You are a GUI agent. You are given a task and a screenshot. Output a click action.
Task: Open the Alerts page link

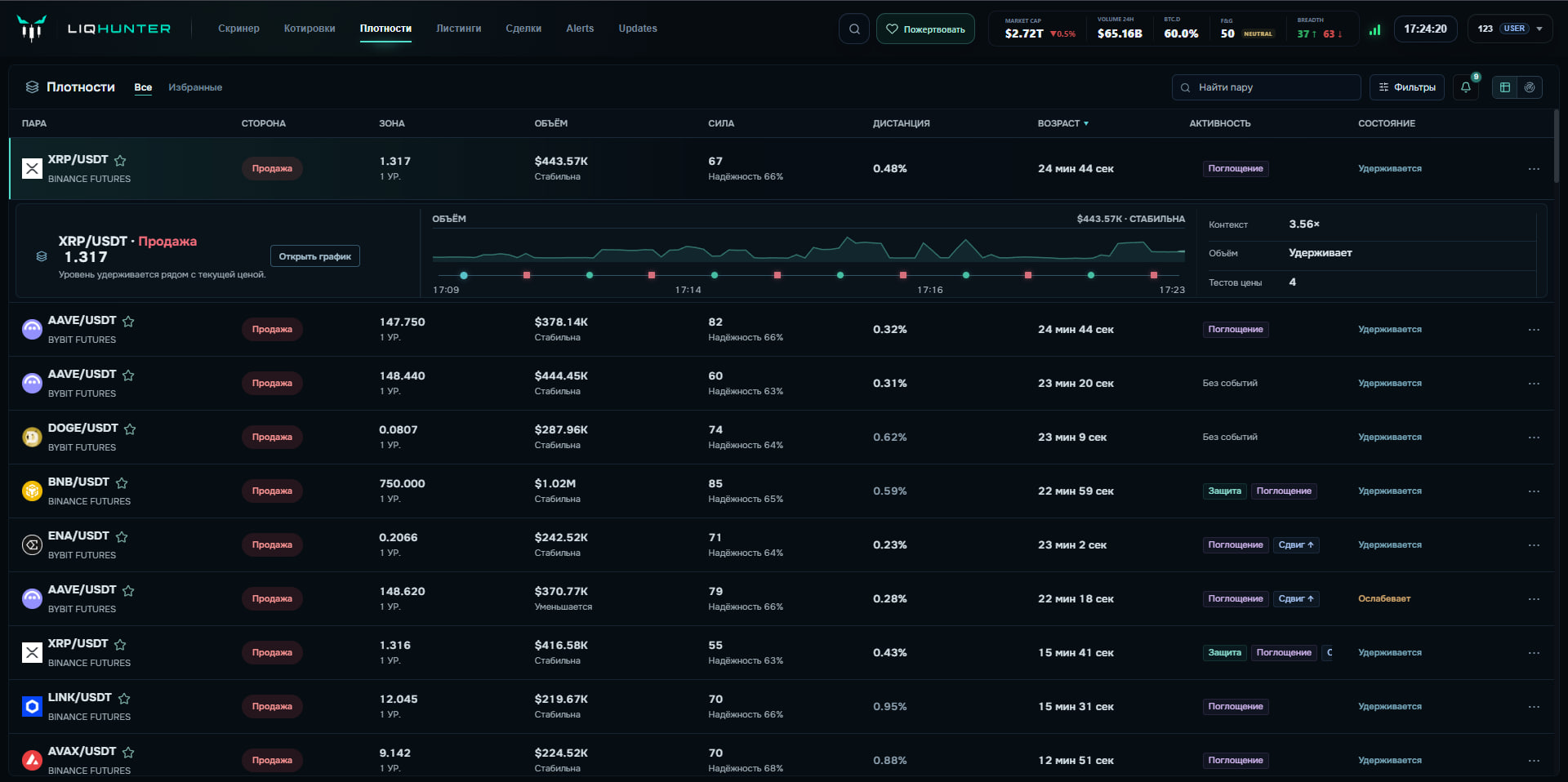(x=580, y=29)
